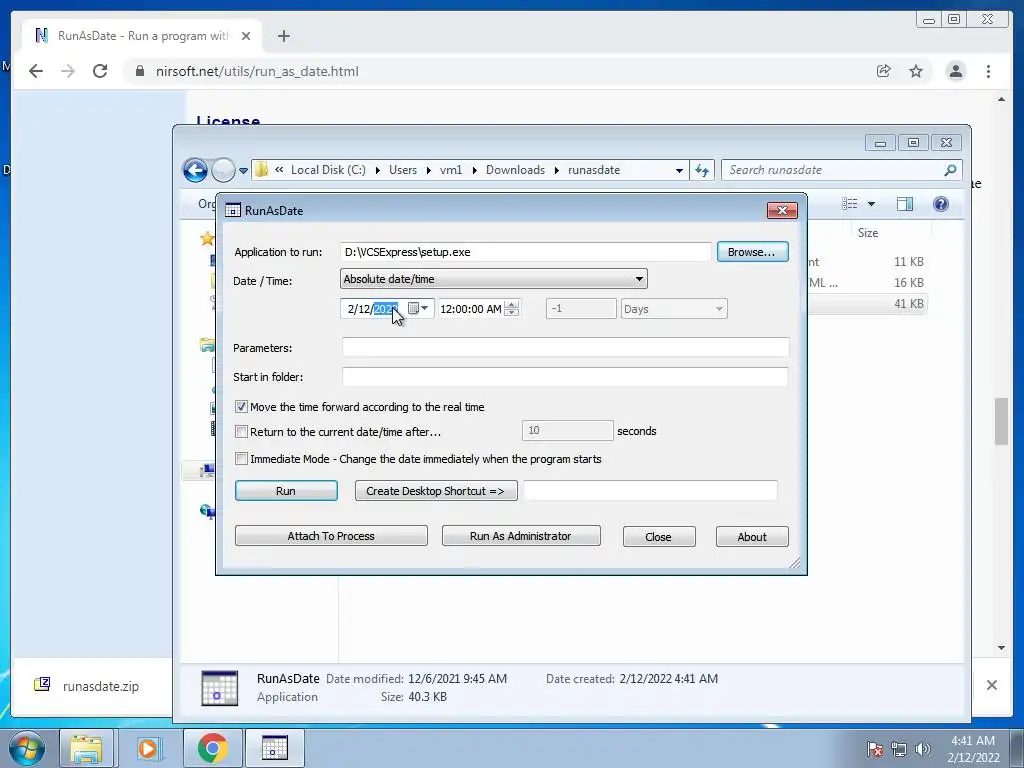The height and width of the screenshot is (768, 1024).
Task: Click the Explorer change view icon
Action: tap(850, 204)
